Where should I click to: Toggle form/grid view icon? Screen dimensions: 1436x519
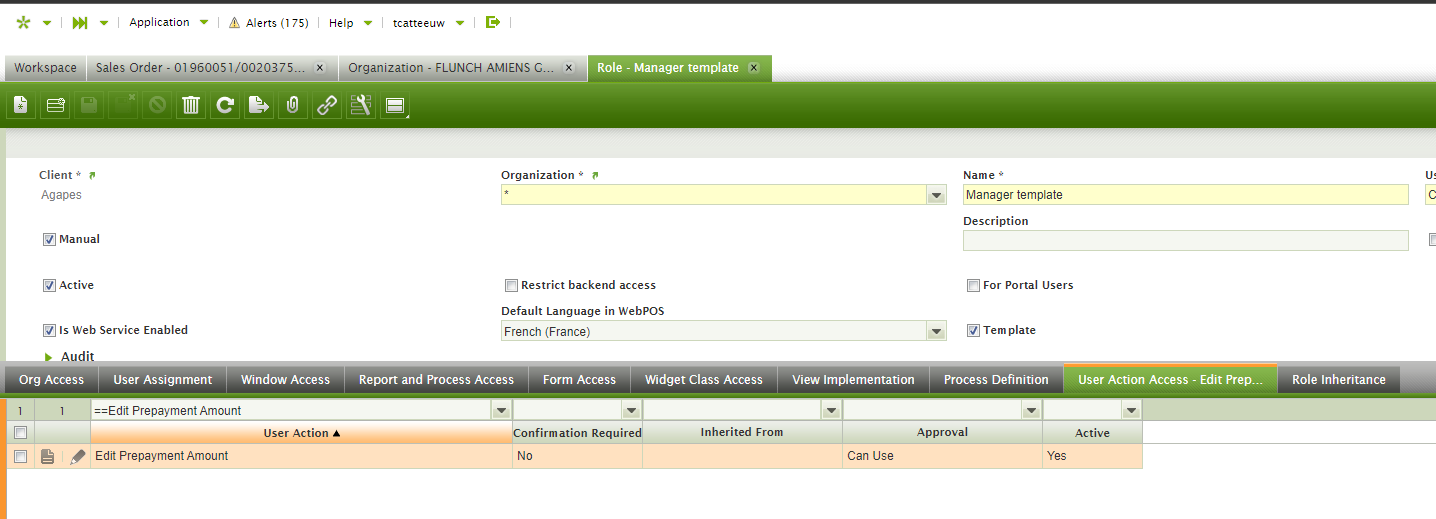click(x=395, y=105)
